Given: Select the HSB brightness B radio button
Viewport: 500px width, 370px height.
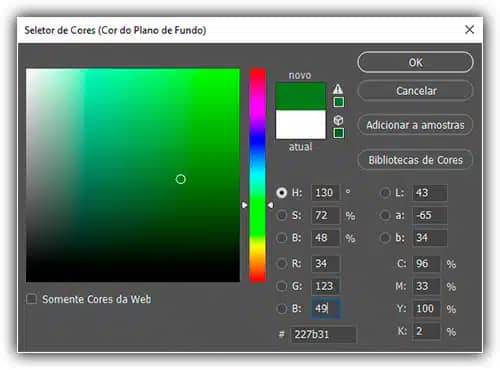Looking at the screenshot, I should pyautogui.click(x=282, y=238).
